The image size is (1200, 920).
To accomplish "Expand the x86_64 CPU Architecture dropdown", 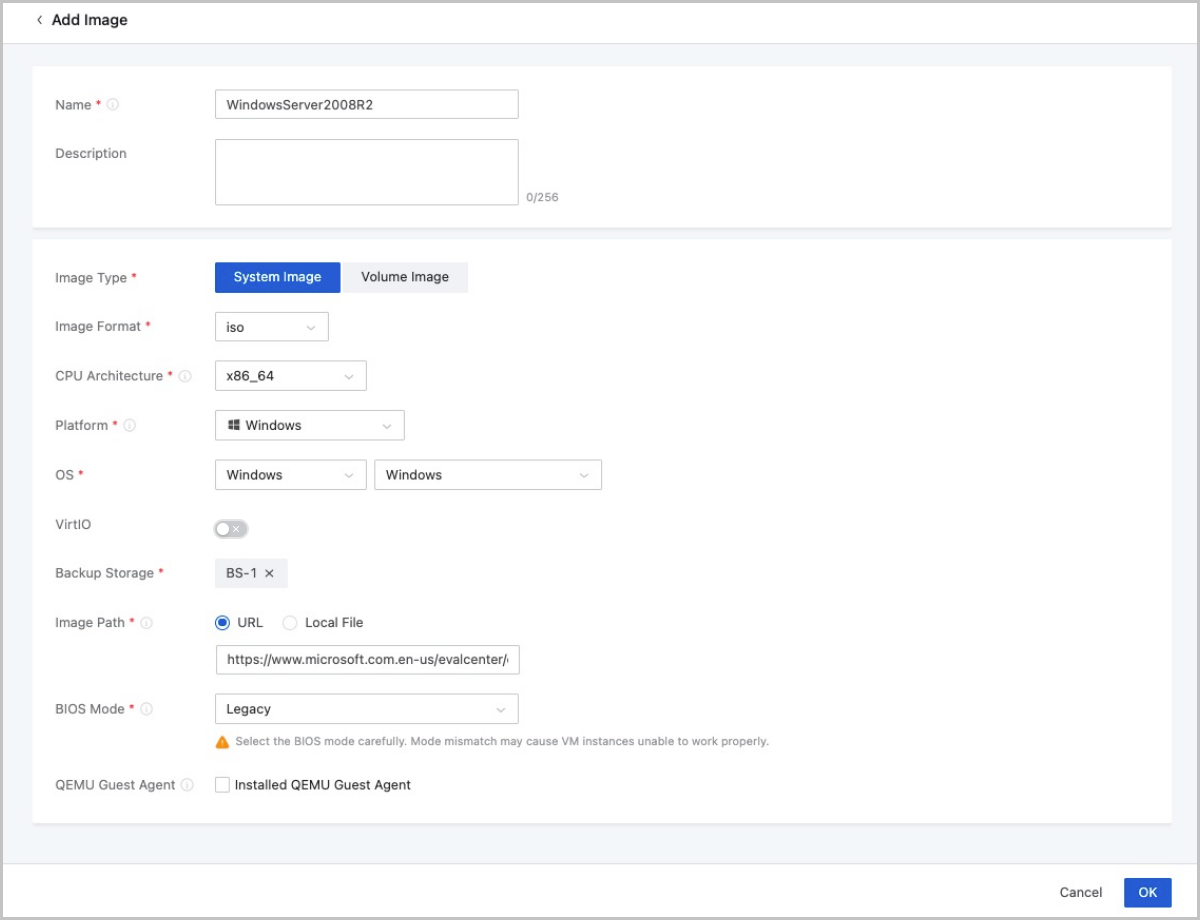I will [x=290, y=376].
